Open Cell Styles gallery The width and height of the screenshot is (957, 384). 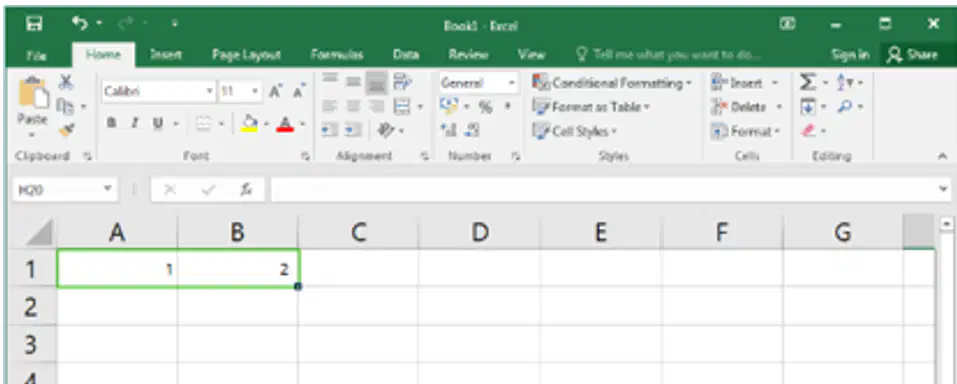(576, 131)
